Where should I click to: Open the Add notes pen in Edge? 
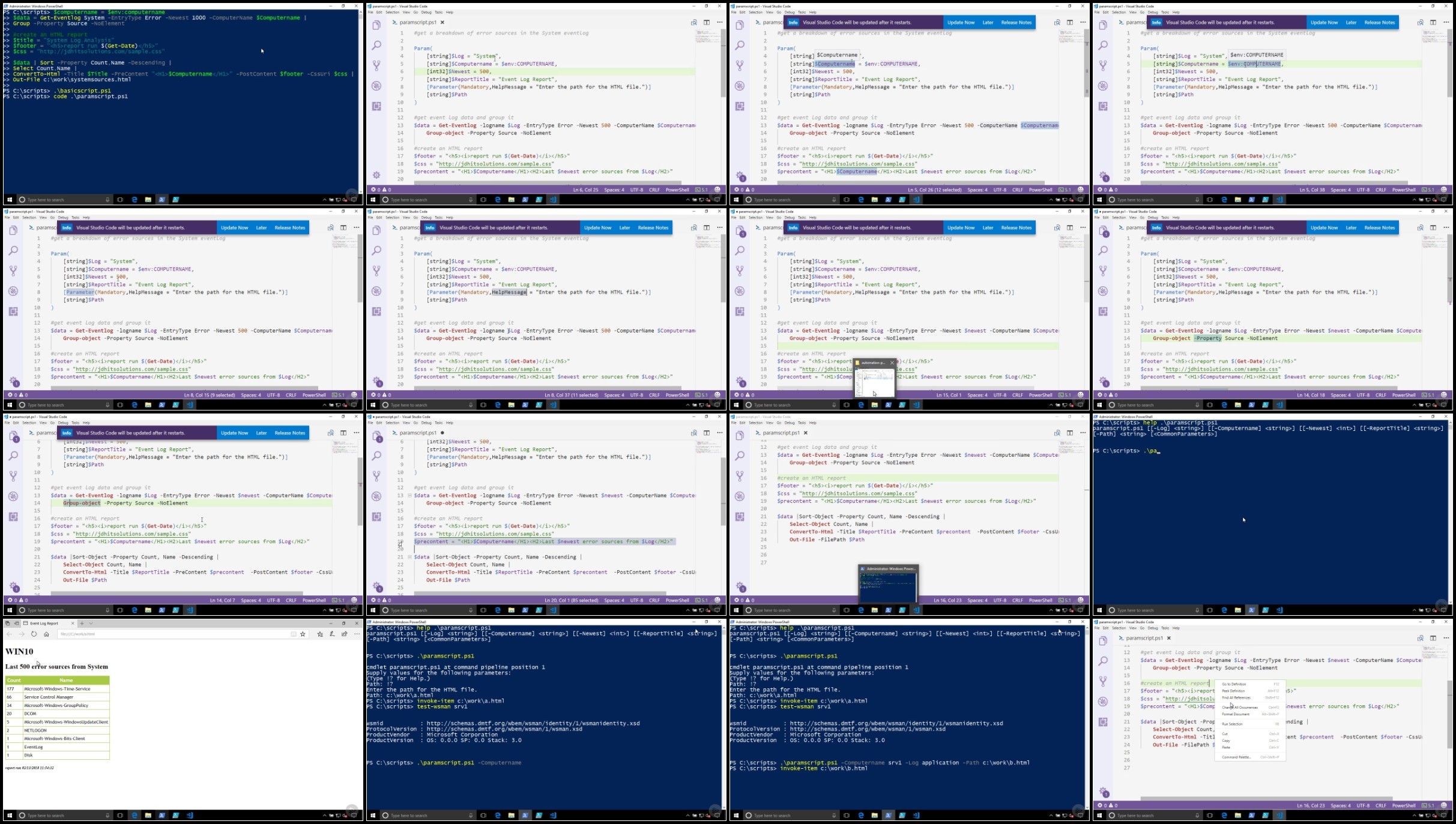click(332, 634)
